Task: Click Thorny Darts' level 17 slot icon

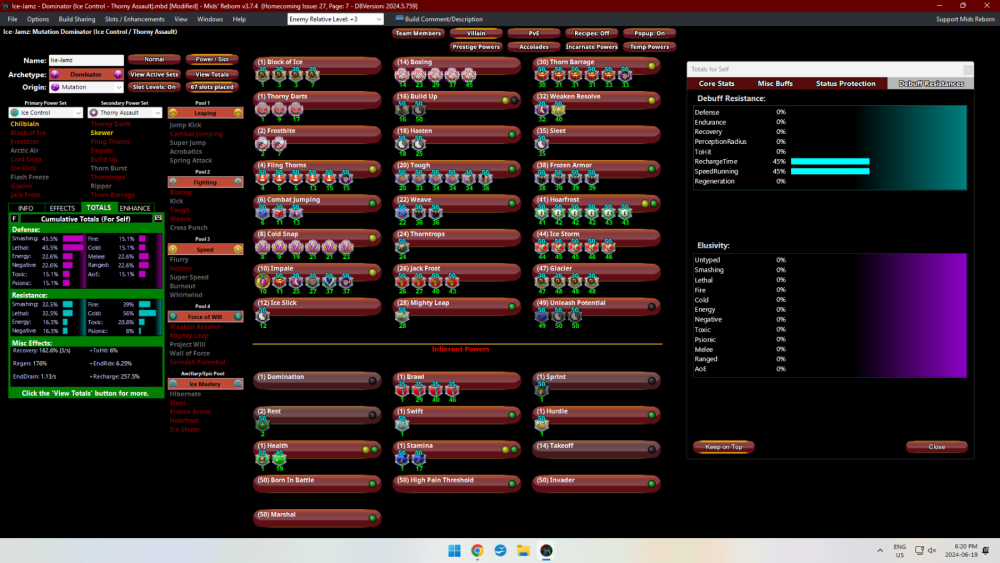Action: [x=296, y=109]
